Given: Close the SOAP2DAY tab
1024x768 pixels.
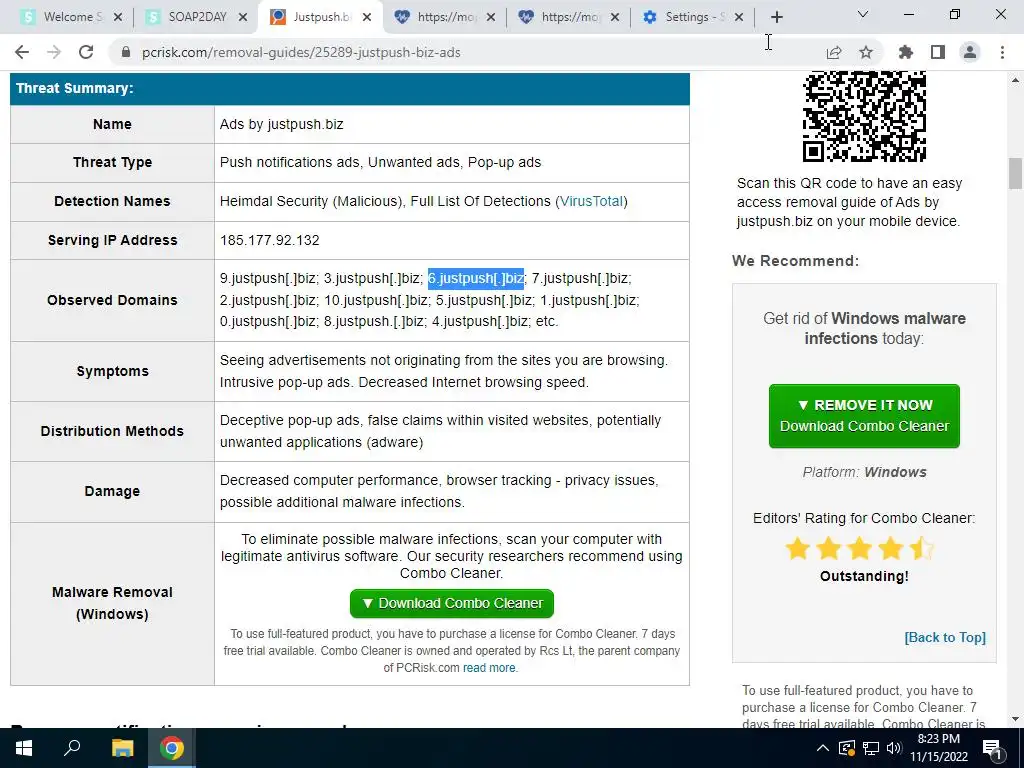Looking at the screenshot, I should 242,17.
